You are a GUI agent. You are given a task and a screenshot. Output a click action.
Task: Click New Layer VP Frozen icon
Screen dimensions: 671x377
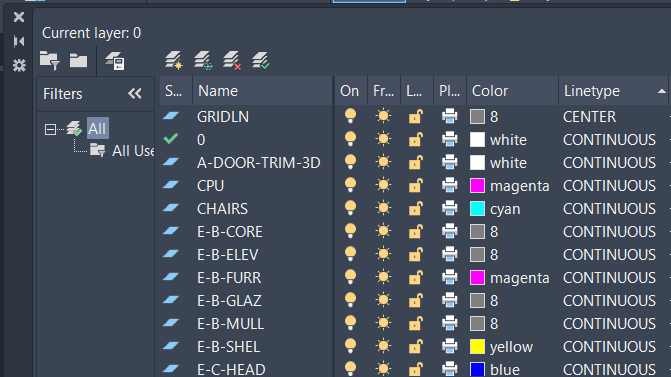[203, 60]
